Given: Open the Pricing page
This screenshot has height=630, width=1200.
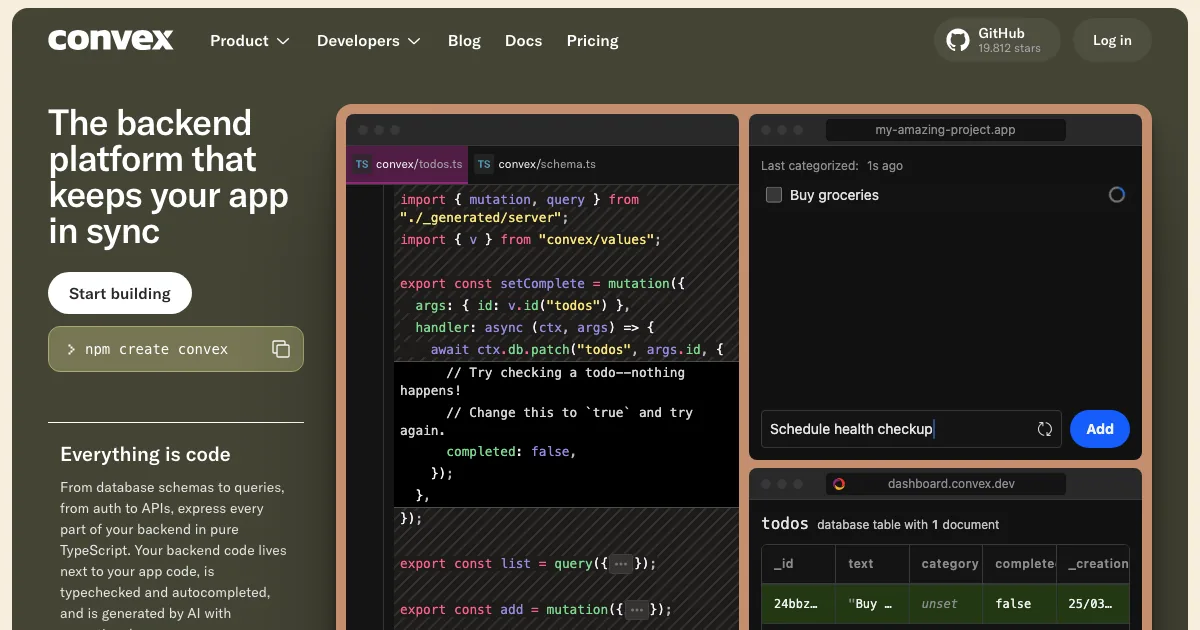Looking at the screenshot, I should tap(592, 41).
